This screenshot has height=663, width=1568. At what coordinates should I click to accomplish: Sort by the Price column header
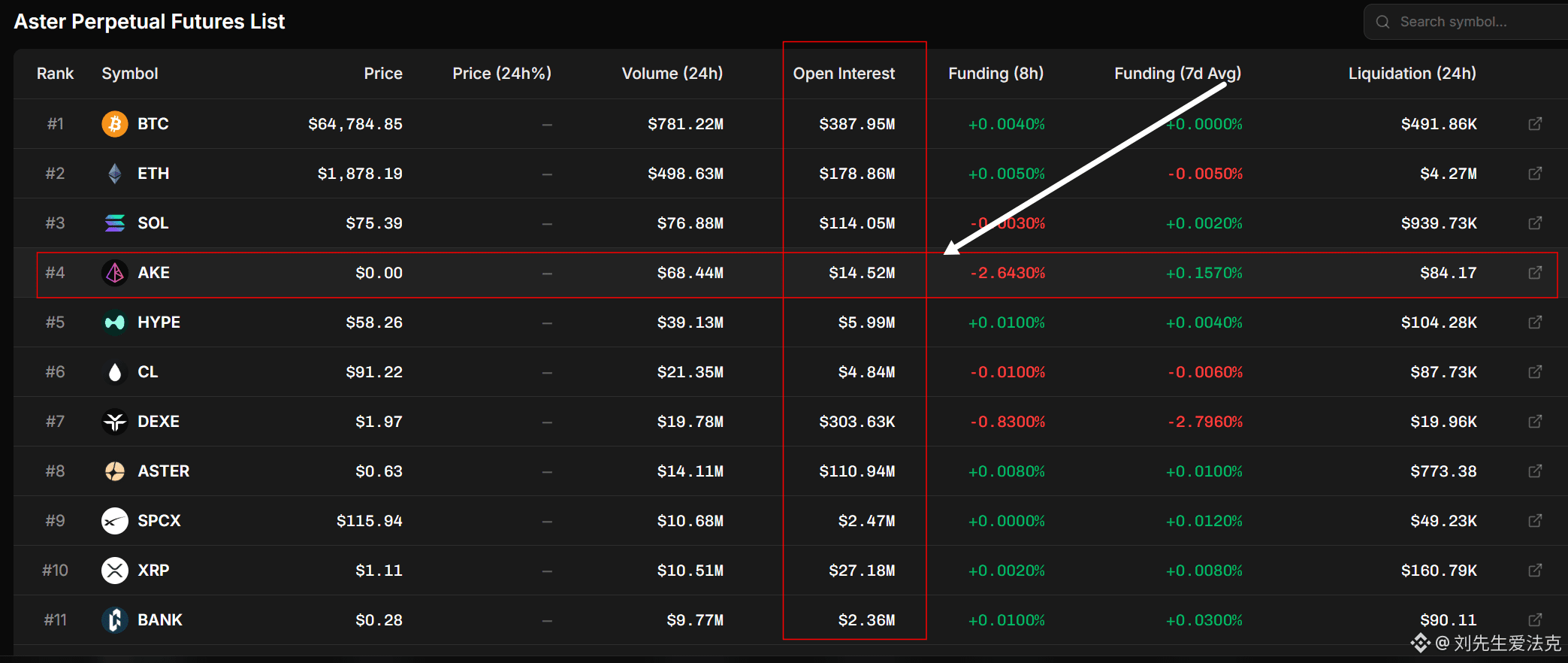[383, 74]
